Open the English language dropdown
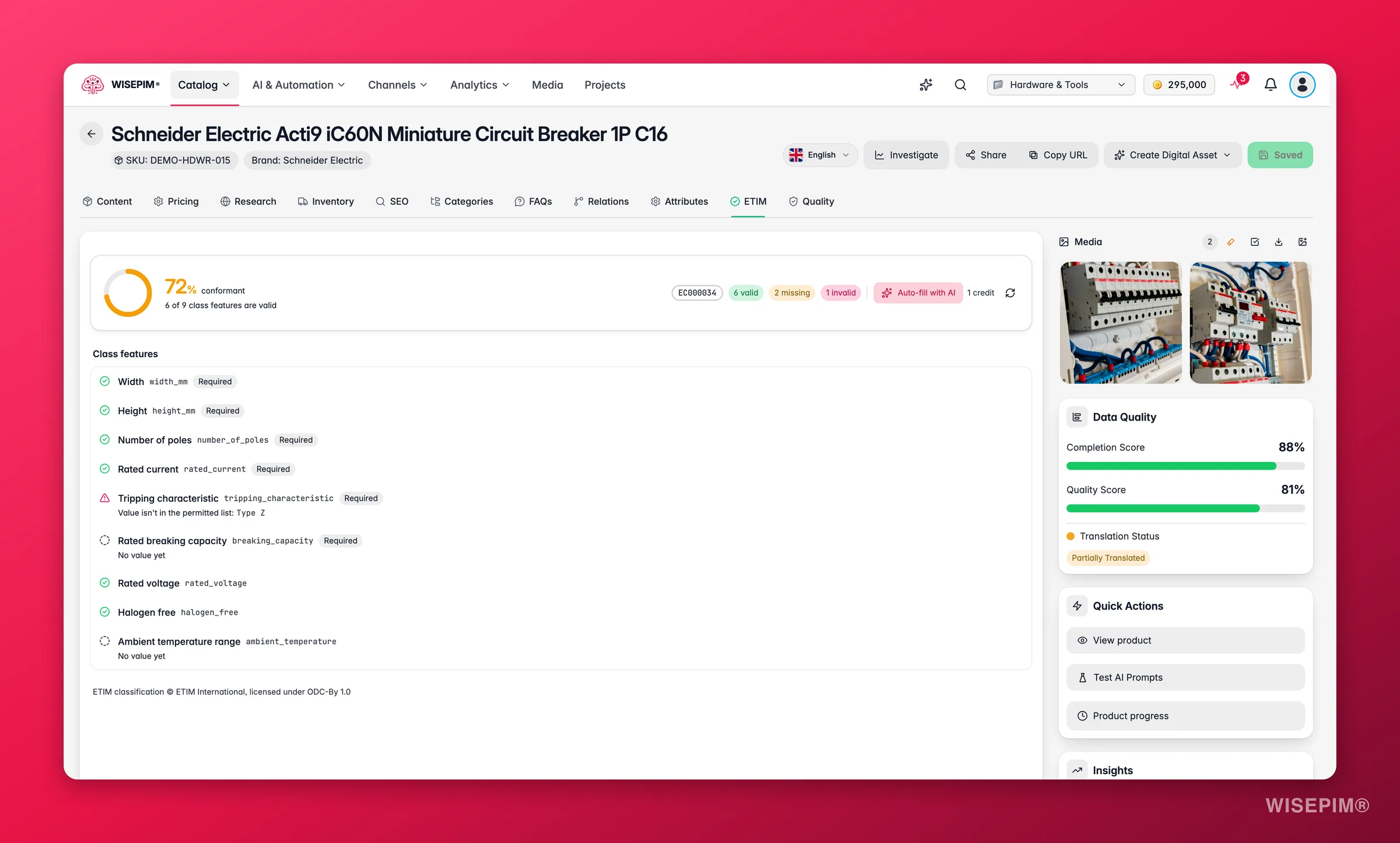The width and height of the screenshot is (1400, 843). point(820,155)
